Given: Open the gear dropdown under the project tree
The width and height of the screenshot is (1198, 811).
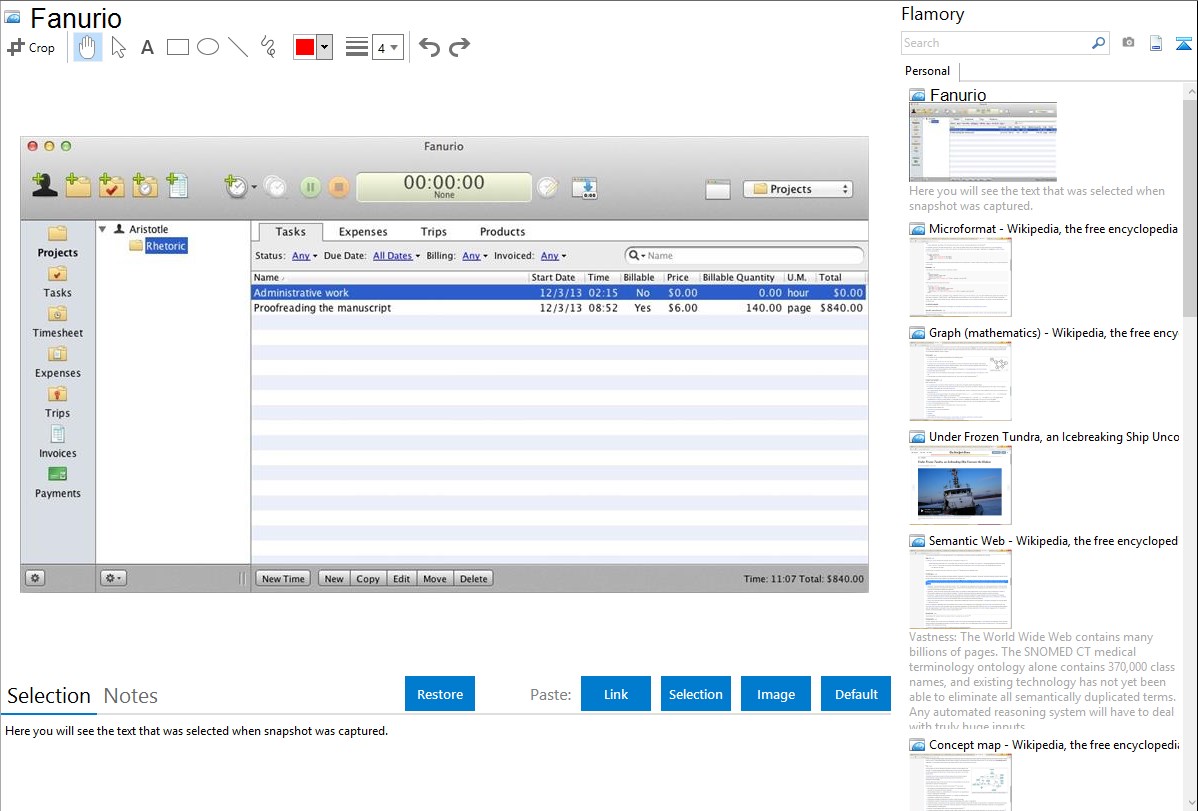Looking at the screenshot, I should point(113,578).
